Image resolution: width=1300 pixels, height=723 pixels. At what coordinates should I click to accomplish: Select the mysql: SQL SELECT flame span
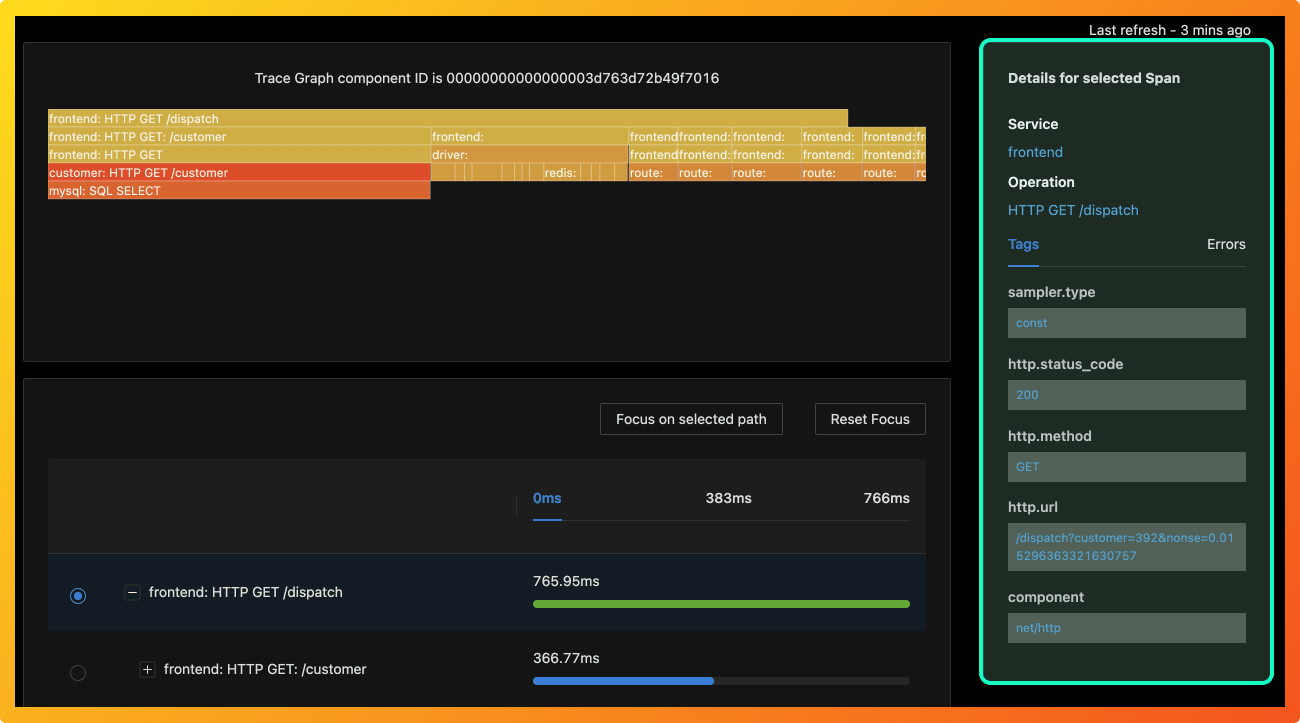239,190
